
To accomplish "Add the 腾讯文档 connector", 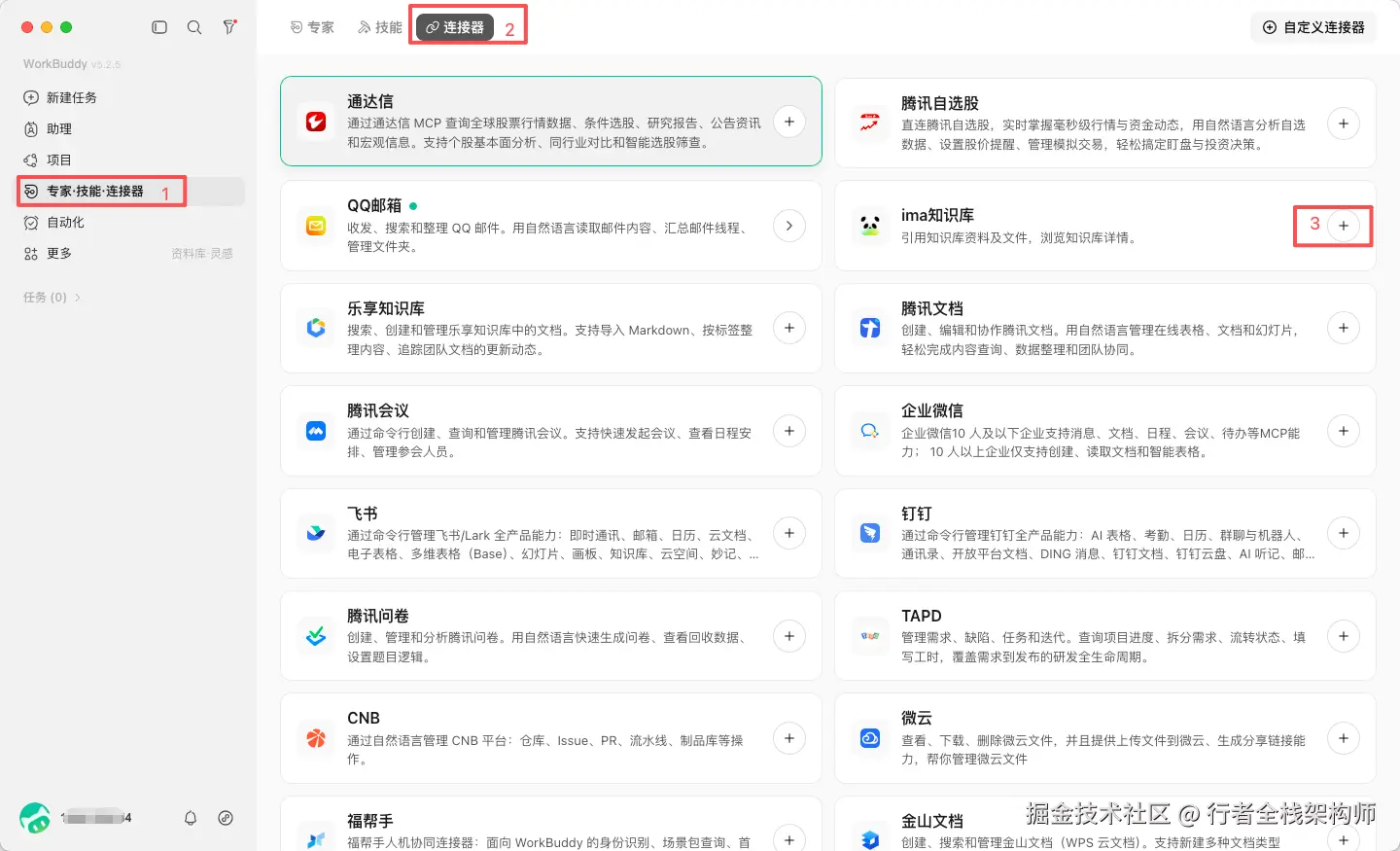I will [1344, 328].
